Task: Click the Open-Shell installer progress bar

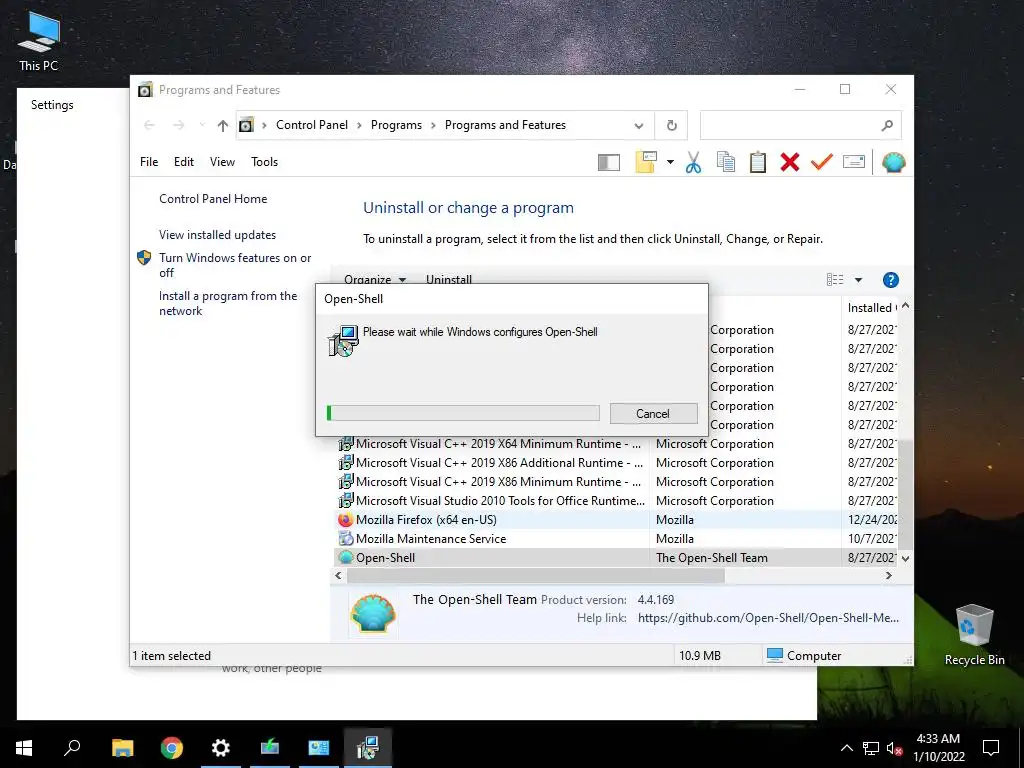Action: [x=463, y=413]
